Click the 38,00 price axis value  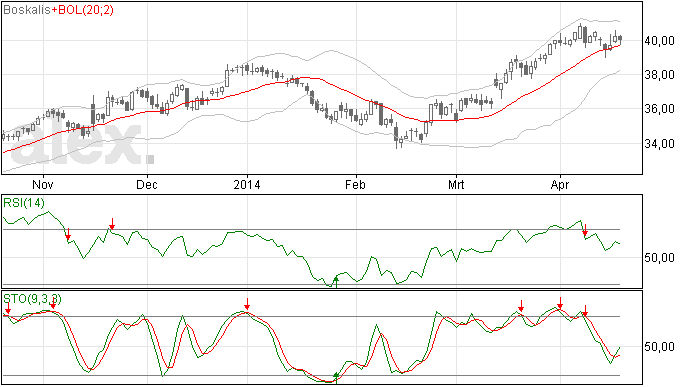[x=659, y=75]
